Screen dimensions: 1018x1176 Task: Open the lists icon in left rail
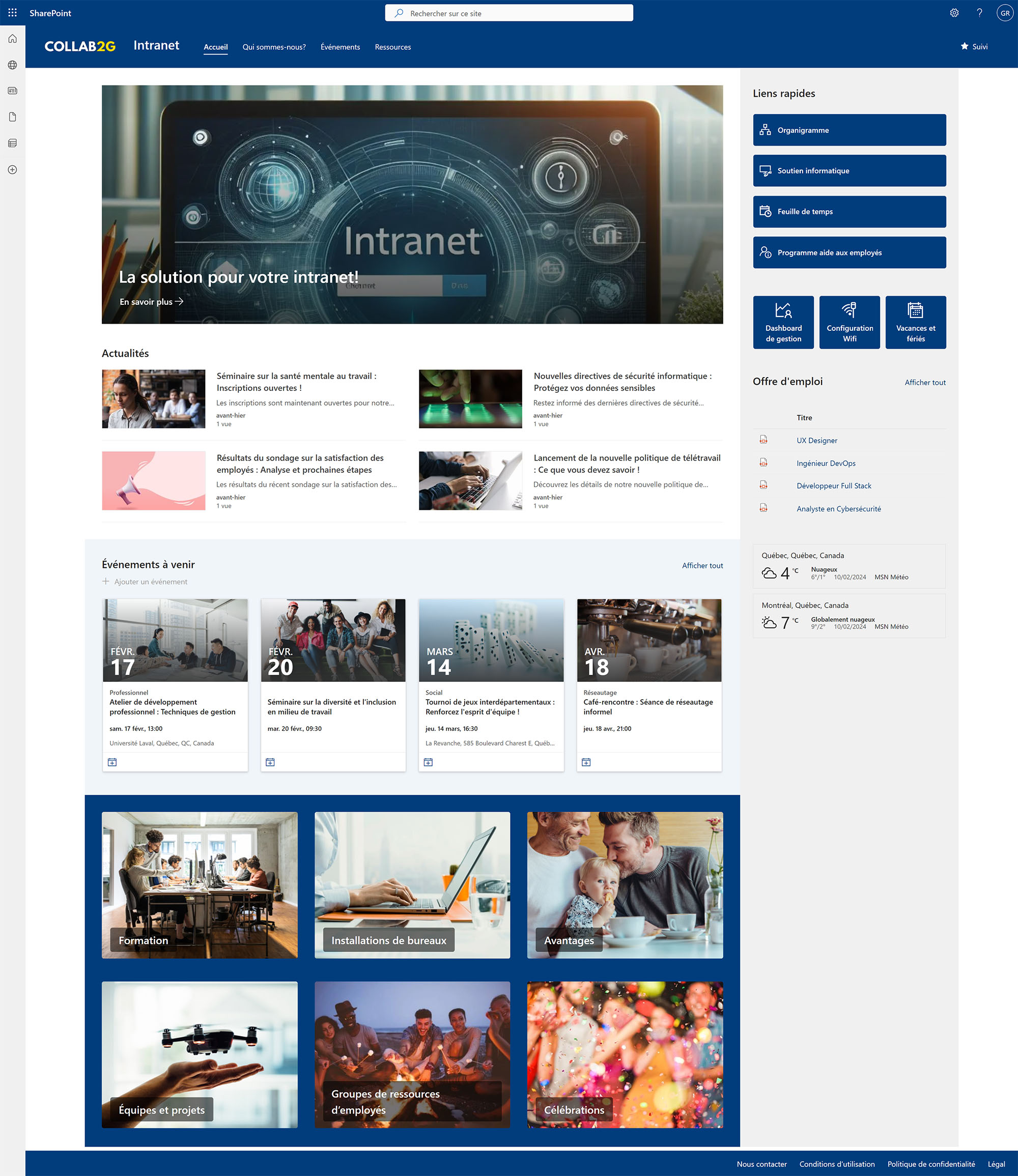click(x=13, y=143)
